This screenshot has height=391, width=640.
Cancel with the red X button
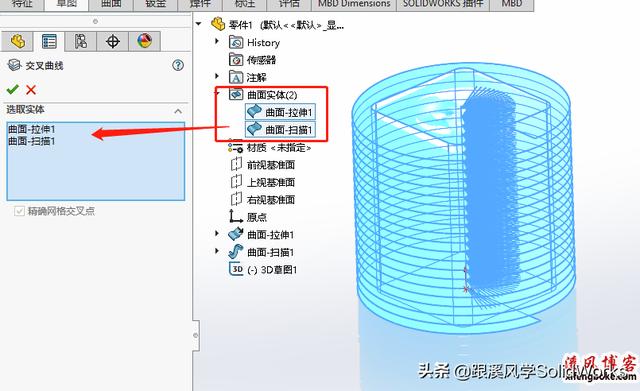31,89
